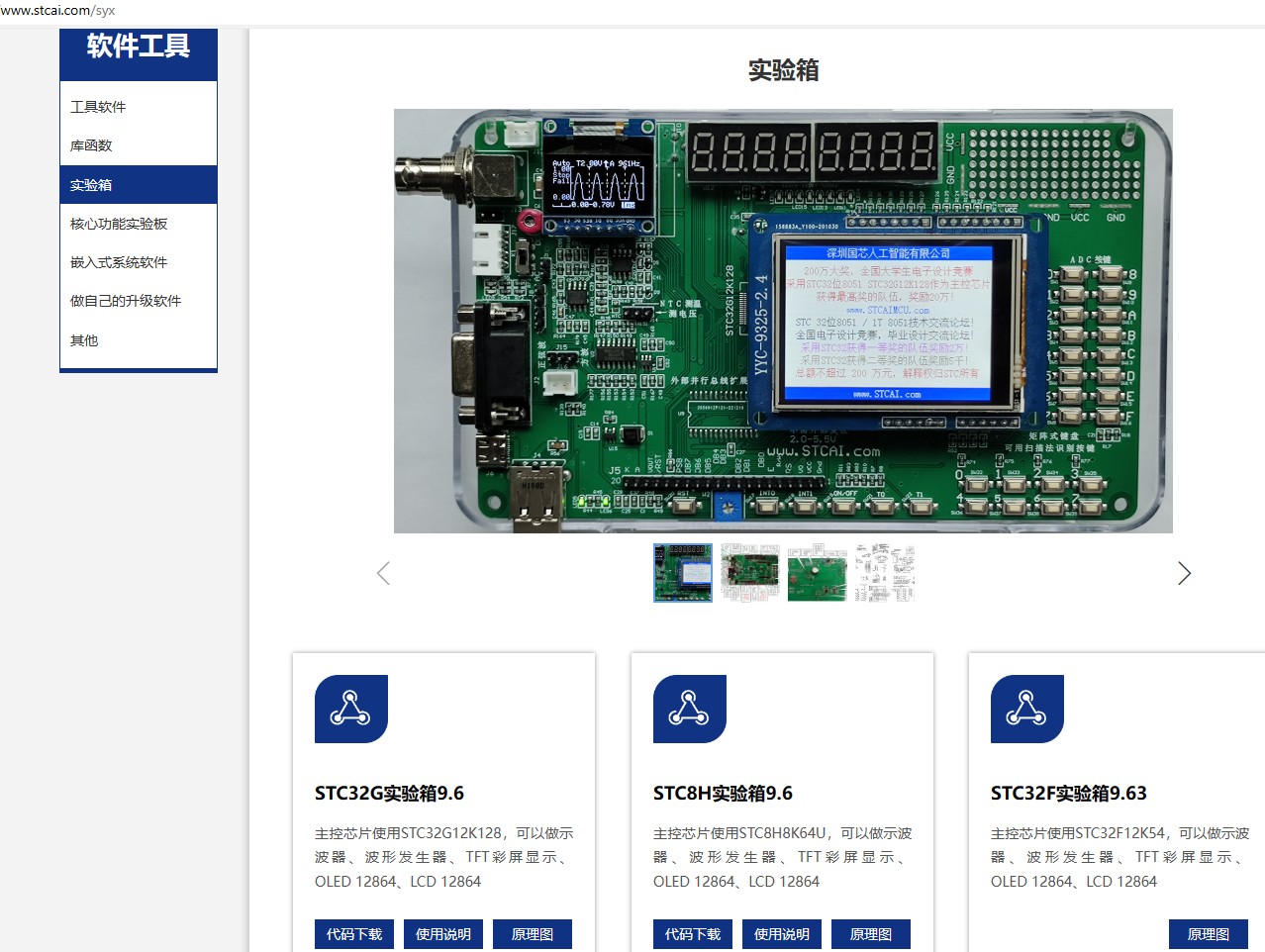
Task: Download code for STC32G实验箱
Action: coord(354,934)
